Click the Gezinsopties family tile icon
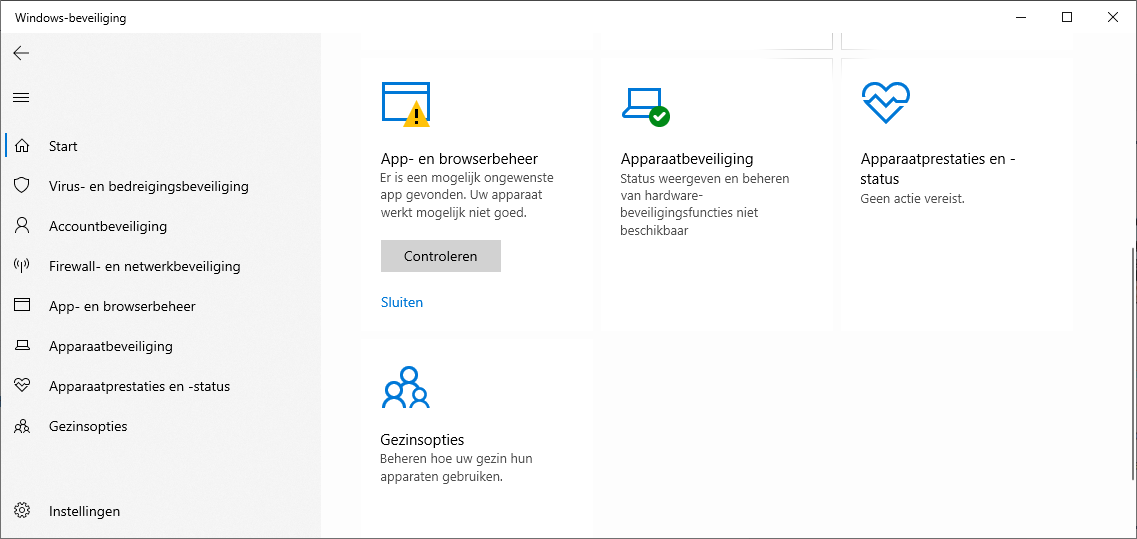 point(405,387)
